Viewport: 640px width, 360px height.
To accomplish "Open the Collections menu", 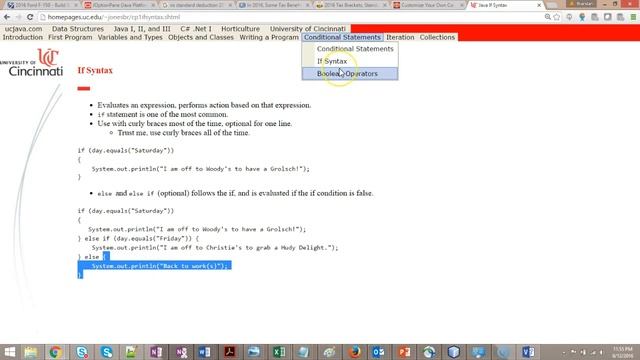I will click(x=437, y=37).
